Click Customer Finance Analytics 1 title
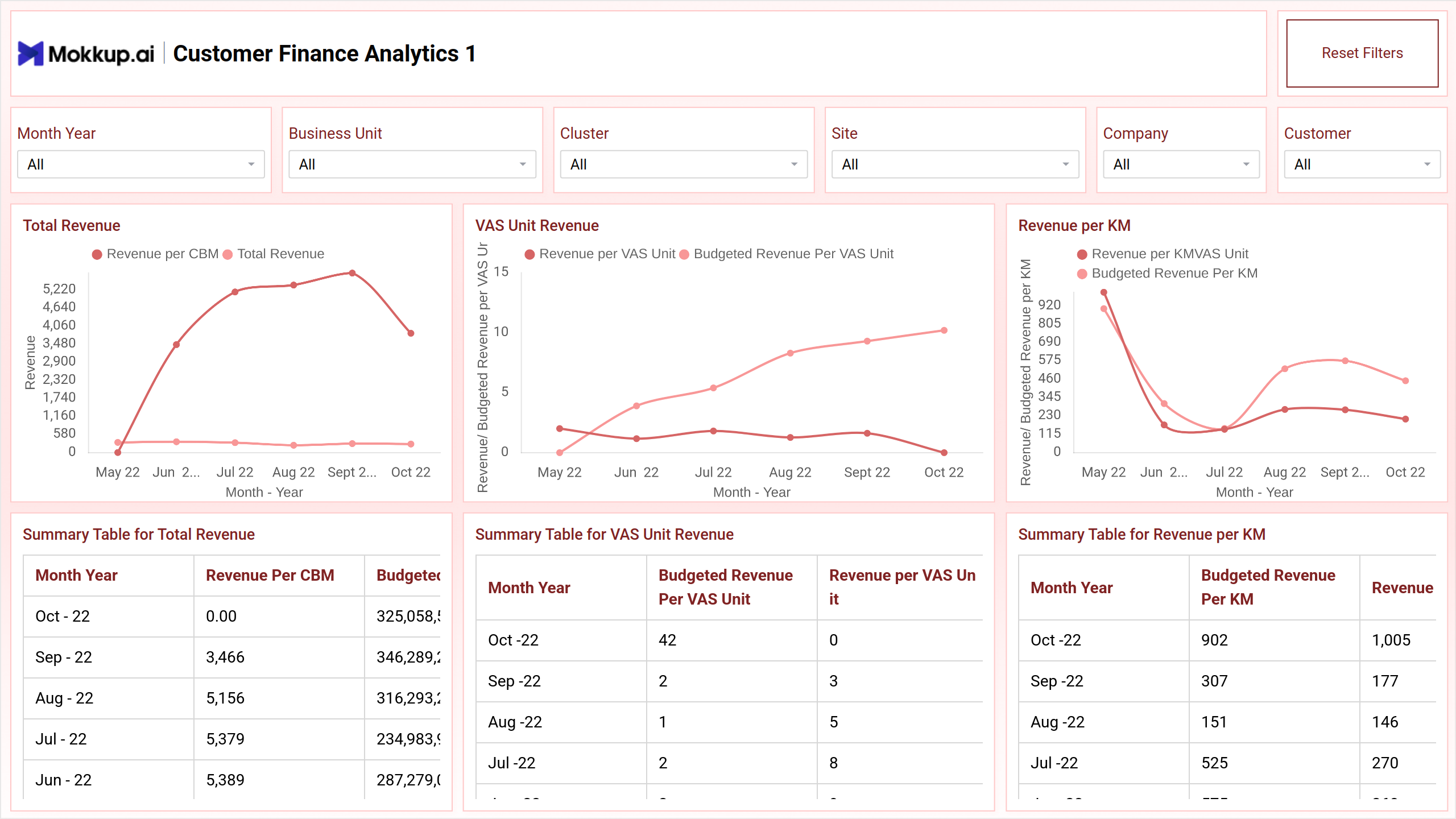 [x=324, y=53]
